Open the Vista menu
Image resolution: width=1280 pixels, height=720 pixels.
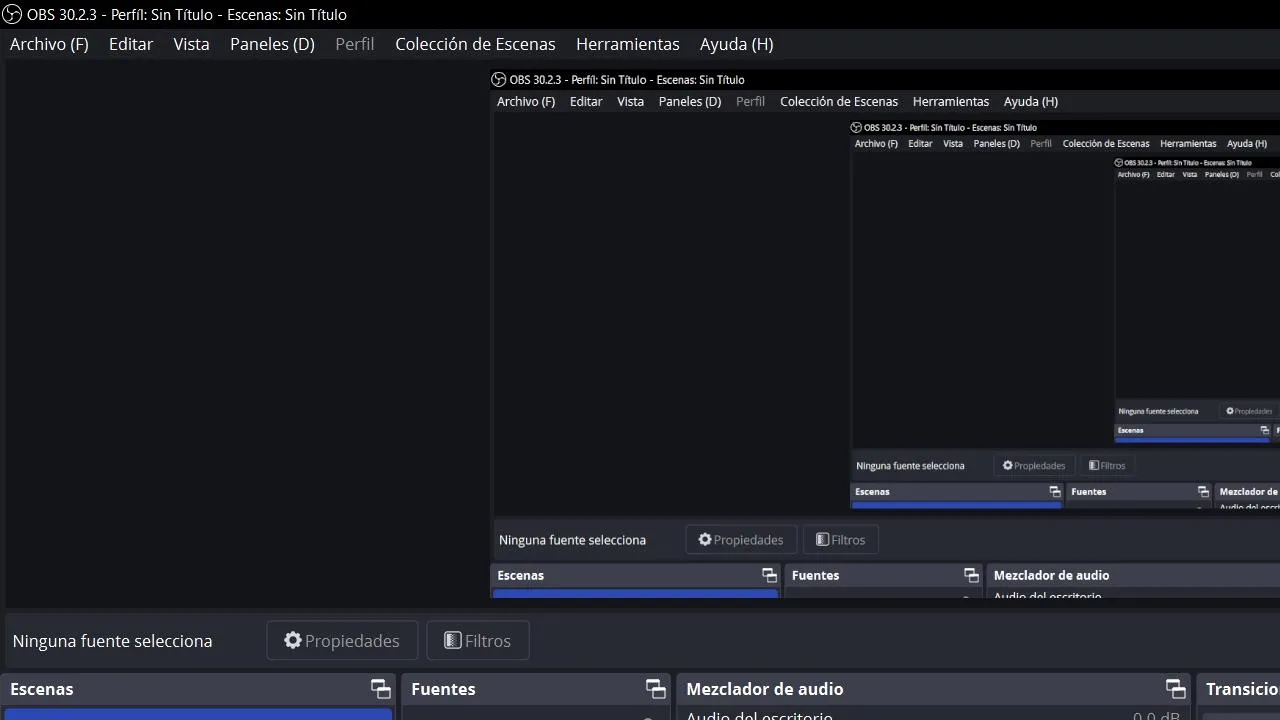[191, 44]
